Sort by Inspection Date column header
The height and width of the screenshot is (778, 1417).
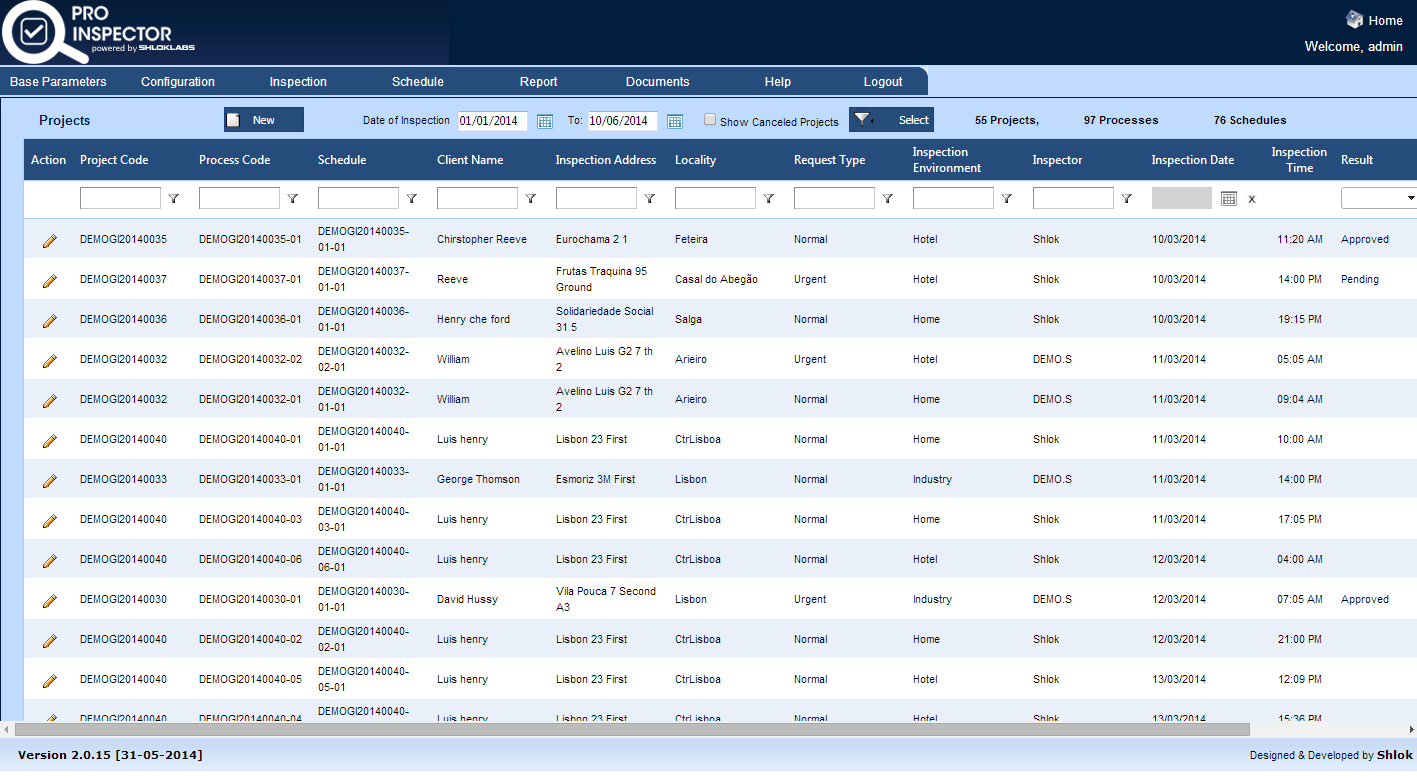point(1193,160)
